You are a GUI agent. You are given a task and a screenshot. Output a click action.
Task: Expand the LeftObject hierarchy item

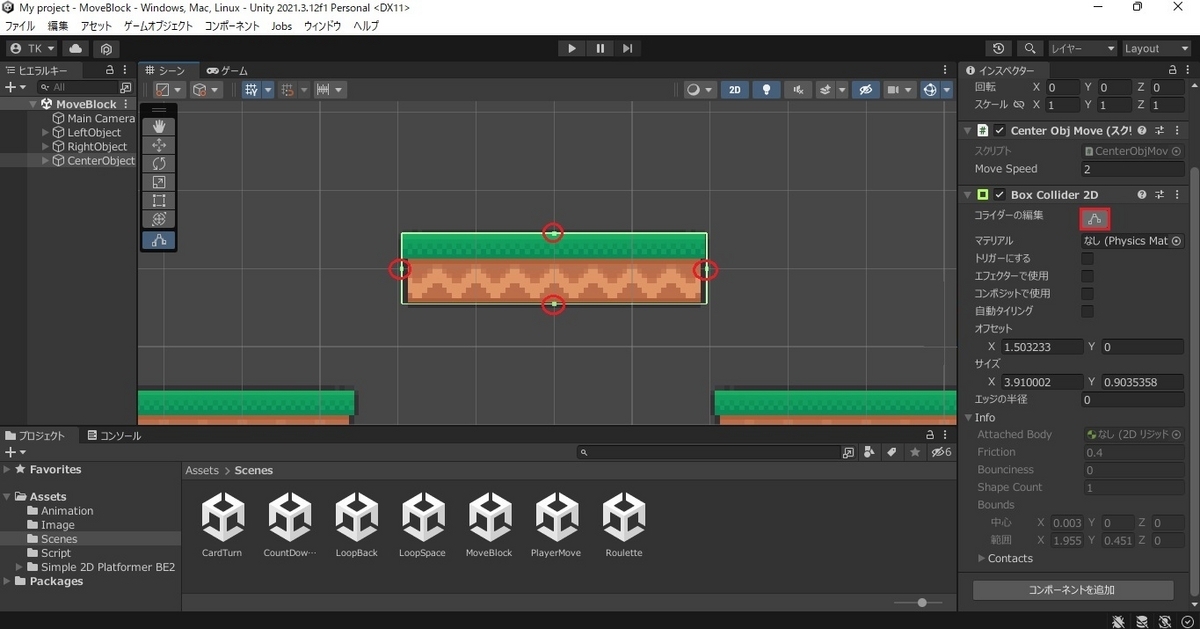click(46, 133)
